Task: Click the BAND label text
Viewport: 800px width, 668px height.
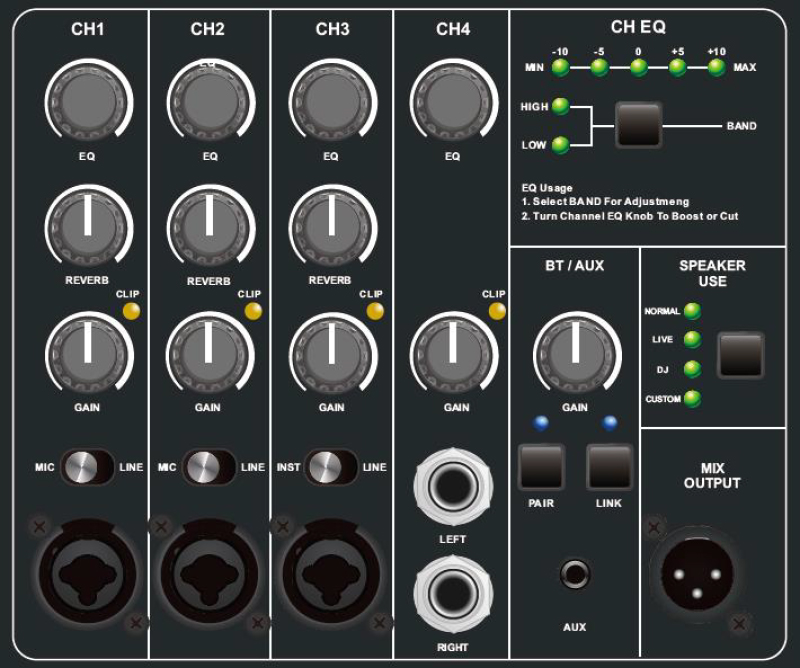Action: [741, 126]
